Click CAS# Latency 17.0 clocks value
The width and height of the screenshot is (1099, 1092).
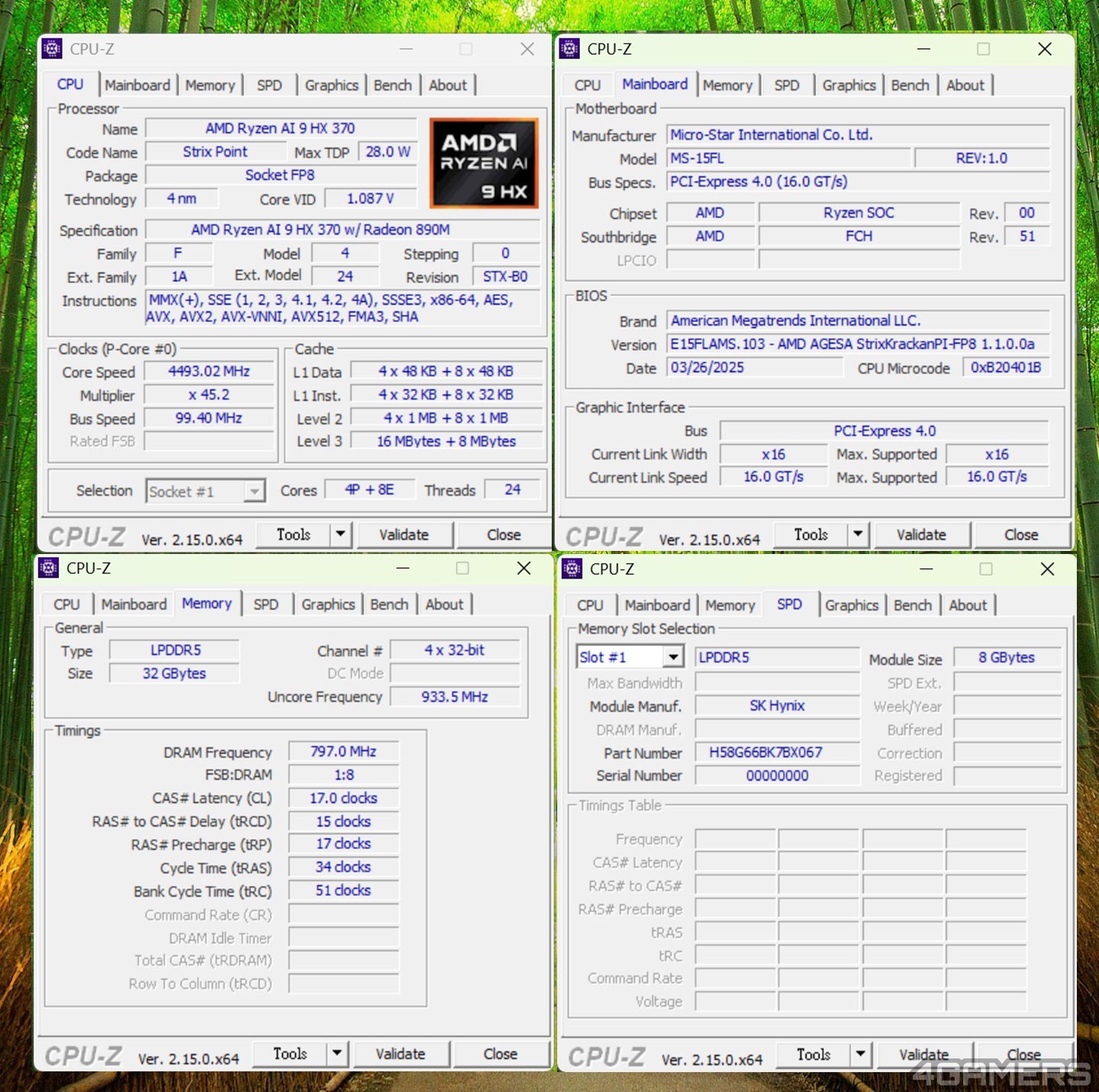pyautogui.click(x=343, y=798)
